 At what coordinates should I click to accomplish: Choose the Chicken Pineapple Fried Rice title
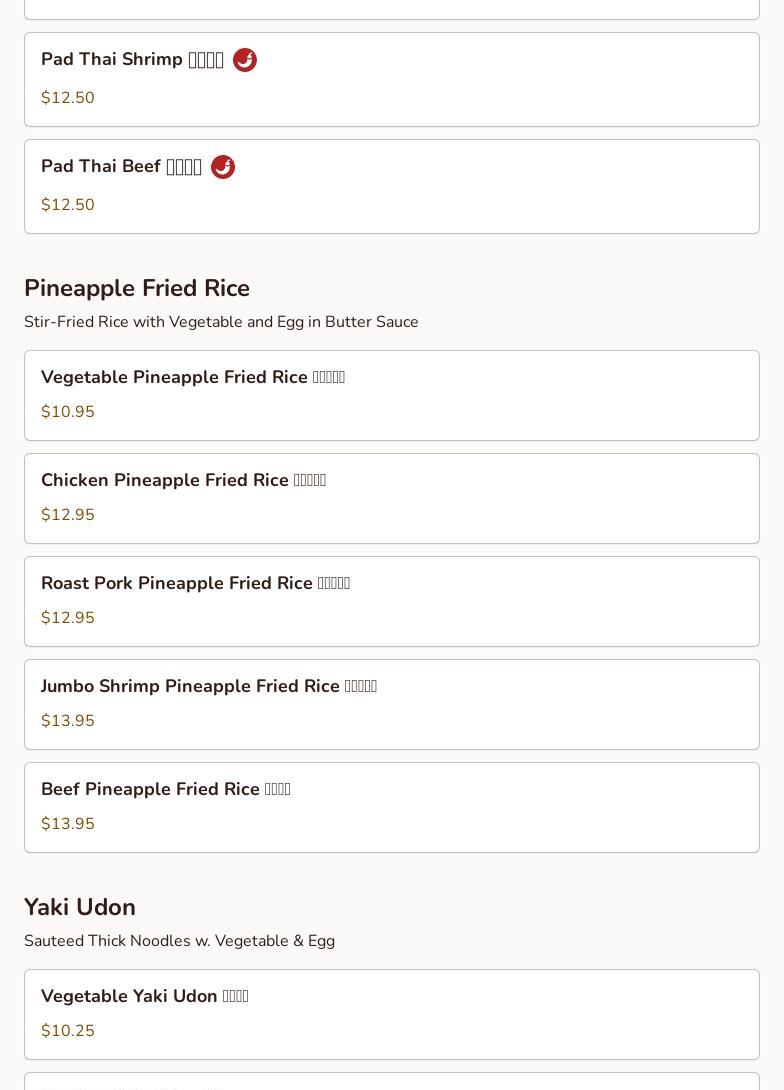pos(183,480)
